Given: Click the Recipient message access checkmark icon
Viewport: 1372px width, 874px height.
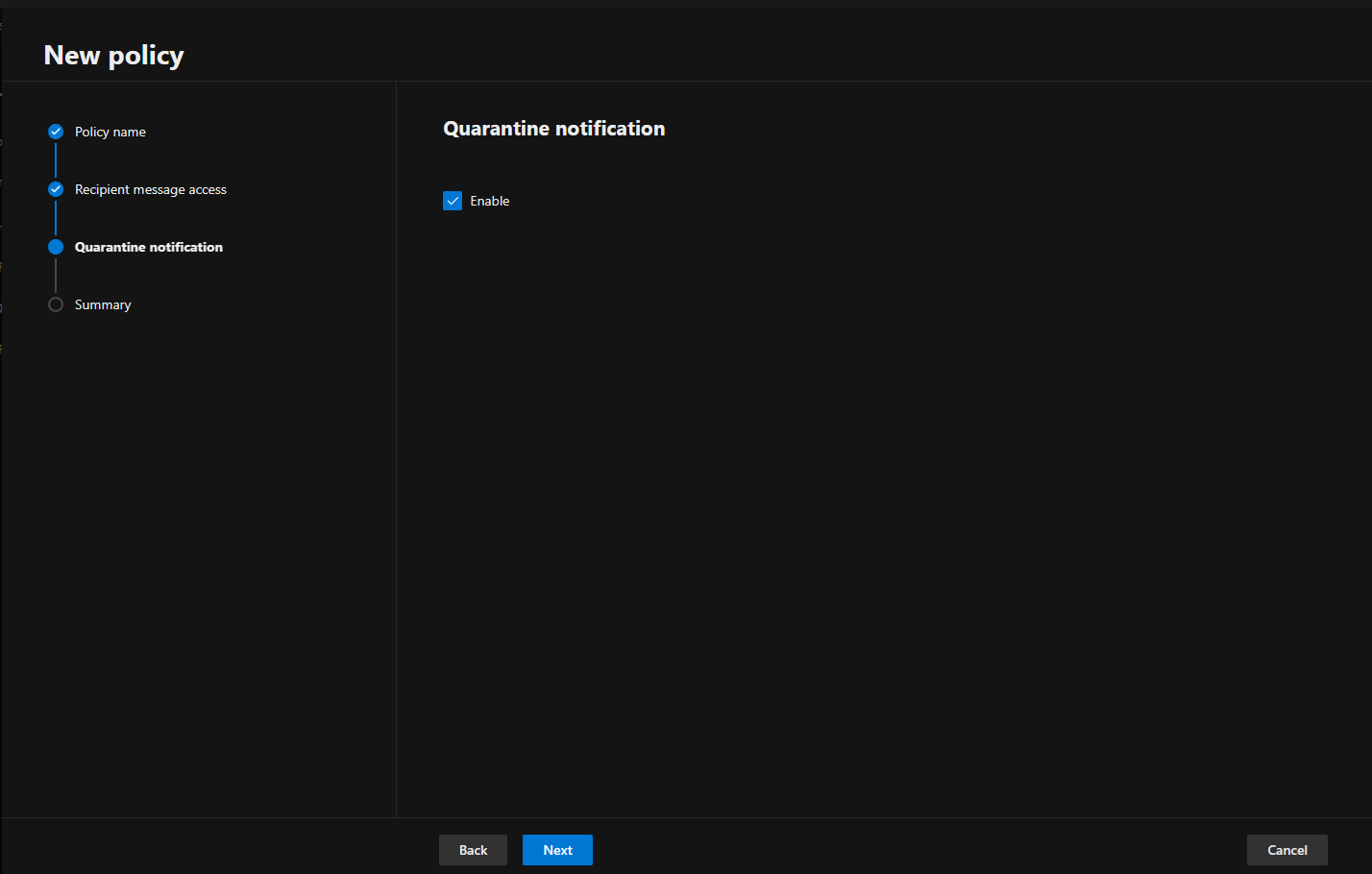Looking at the screenshot, I should [56, 189].
